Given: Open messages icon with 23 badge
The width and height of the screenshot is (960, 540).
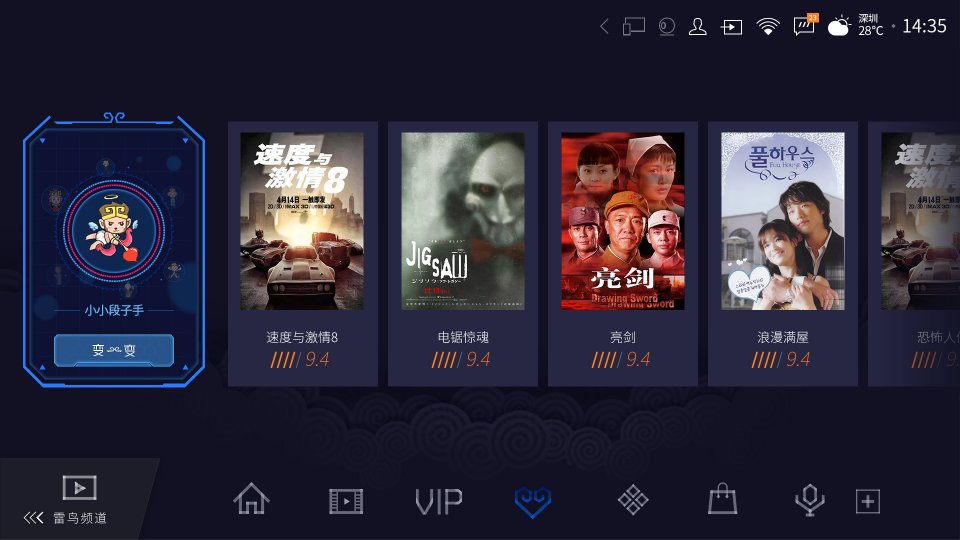Looking at the screenshot, I should (804, 25).
